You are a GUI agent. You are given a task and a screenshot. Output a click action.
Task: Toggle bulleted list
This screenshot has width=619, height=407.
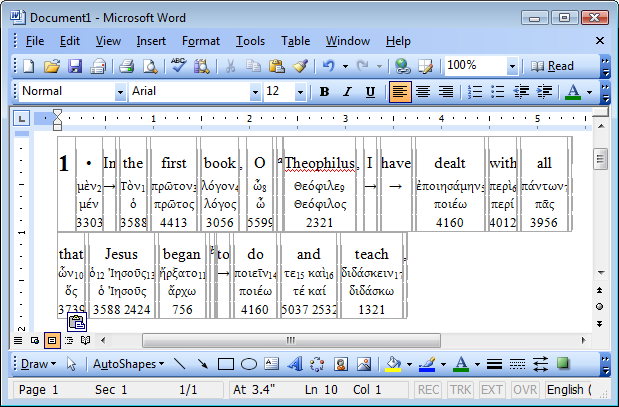tap(498, 92)
